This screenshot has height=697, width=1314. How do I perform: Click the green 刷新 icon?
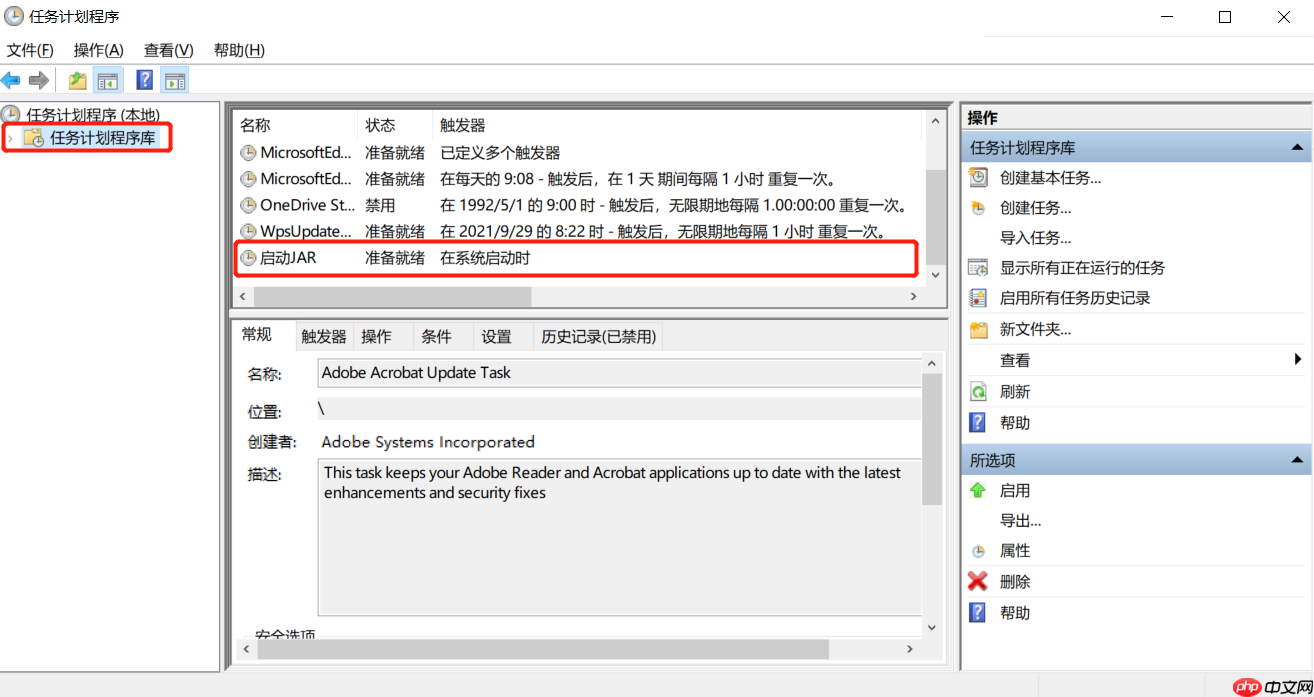click(x=979, y=392)
